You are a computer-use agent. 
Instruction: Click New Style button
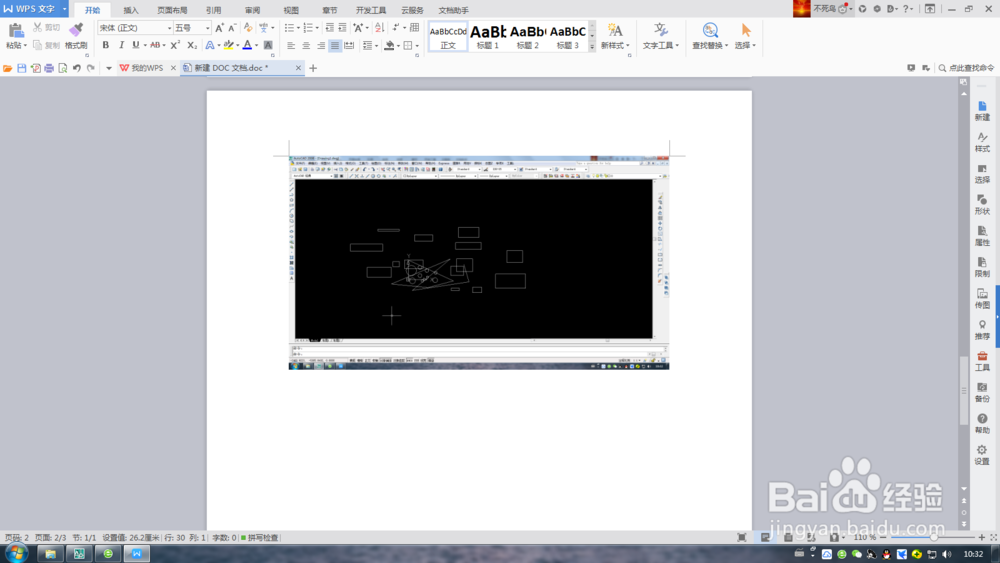click(615, 36)
